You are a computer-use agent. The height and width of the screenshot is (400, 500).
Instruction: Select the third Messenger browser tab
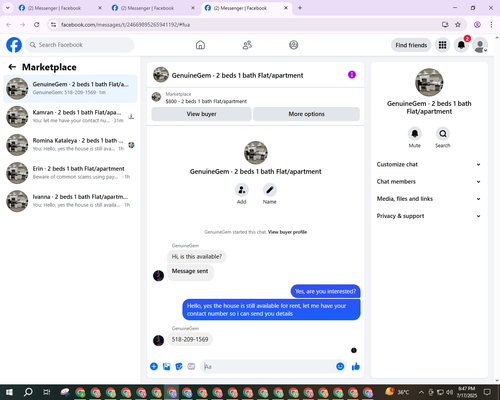(x=246, y=8)
